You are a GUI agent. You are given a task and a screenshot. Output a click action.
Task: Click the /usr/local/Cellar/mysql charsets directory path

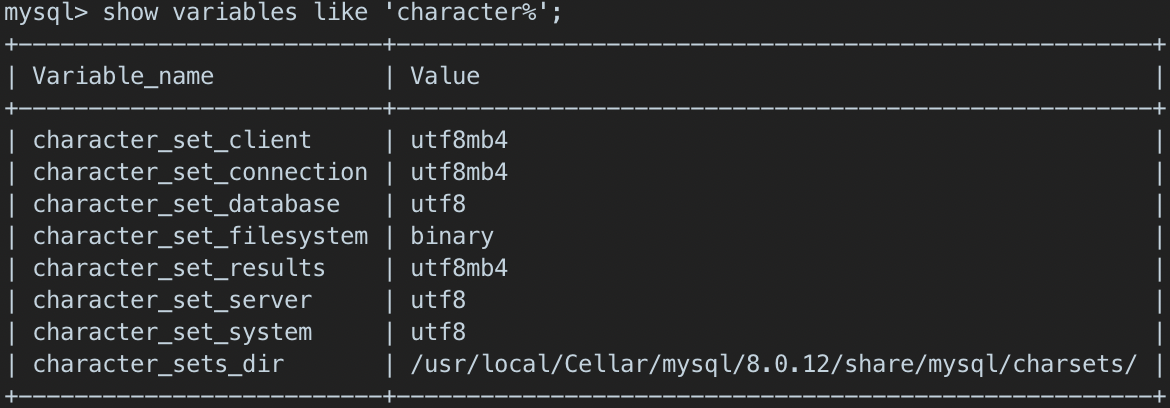tap(773, 364)
